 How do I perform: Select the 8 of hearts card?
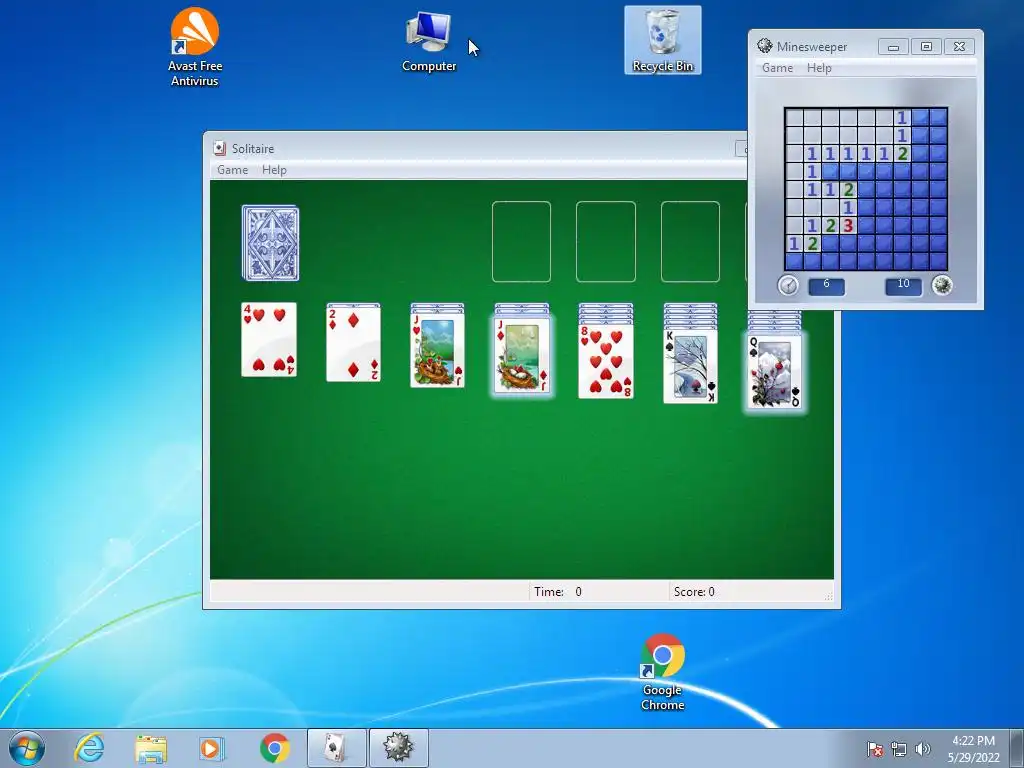point(605,361)
